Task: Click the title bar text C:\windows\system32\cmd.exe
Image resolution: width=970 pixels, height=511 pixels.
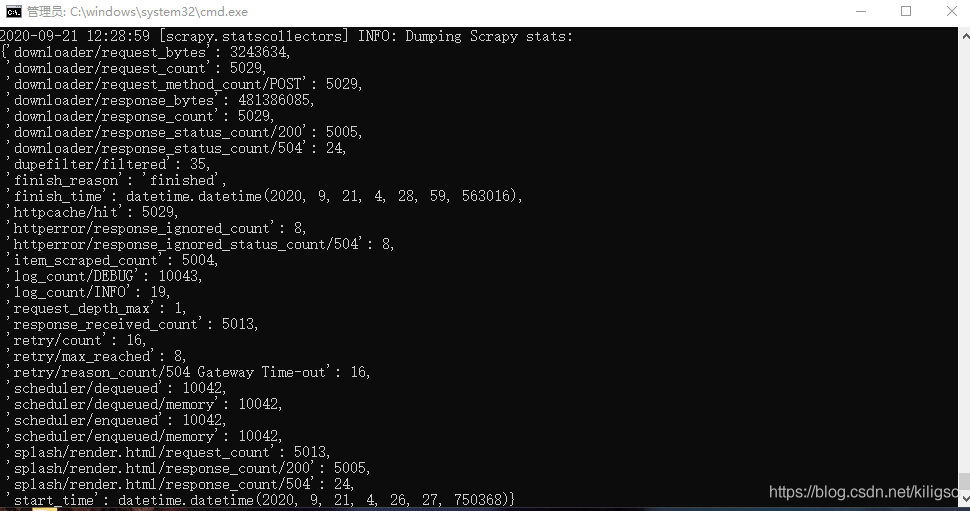Action: point(159,12)
